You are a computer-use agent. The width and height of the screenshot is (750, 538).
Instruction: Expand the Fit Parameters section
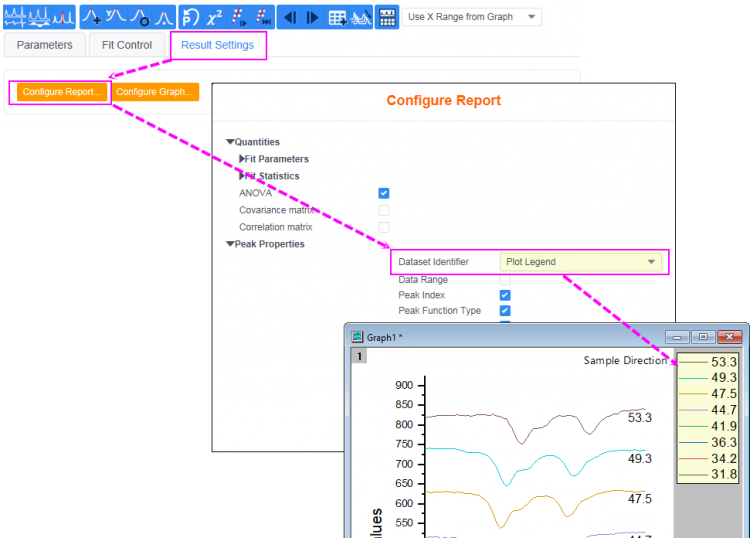243,159
